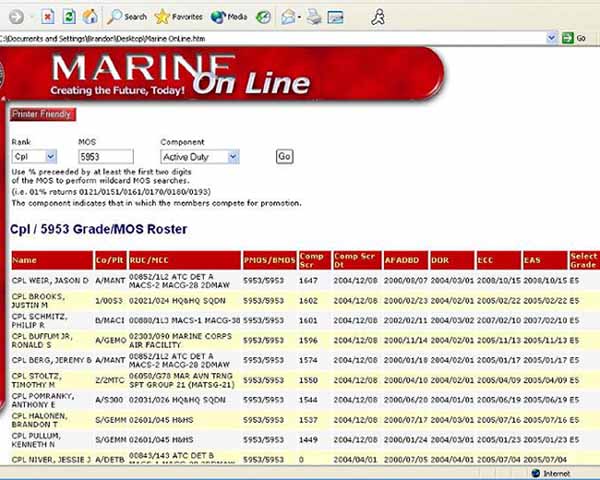
Task: Open the Media pane from toolbar
Action: 229,17
